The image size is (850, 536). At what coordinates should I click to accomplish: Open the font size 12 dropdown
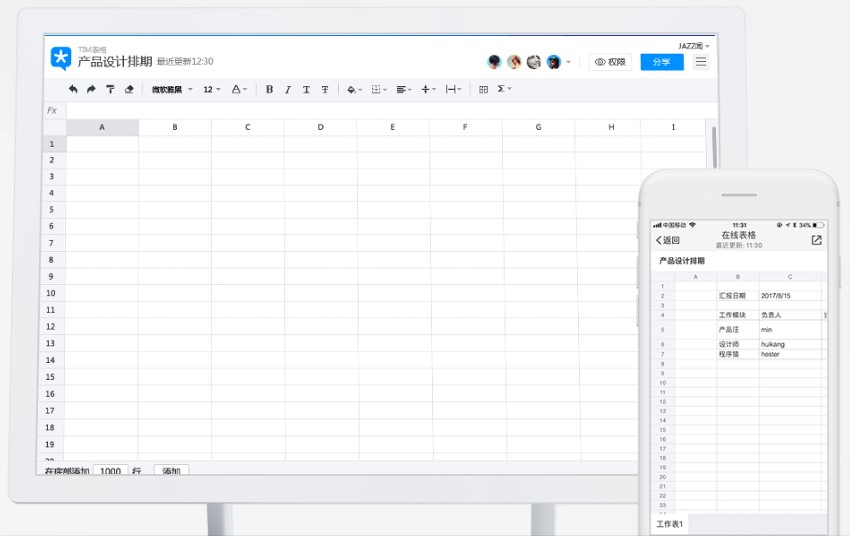(211, 89)
